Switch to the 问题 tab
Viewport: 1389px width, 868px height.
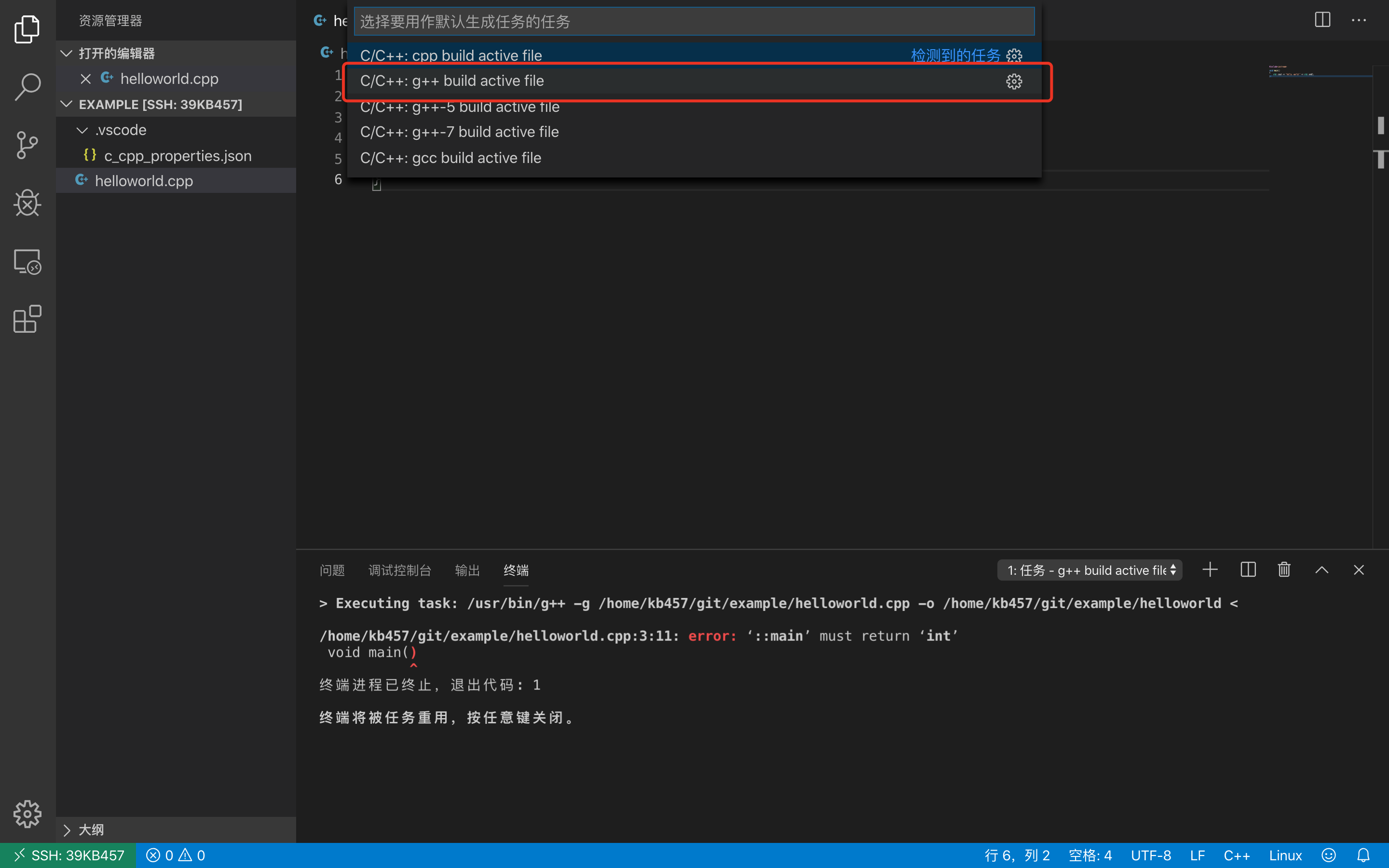[332, 570]
